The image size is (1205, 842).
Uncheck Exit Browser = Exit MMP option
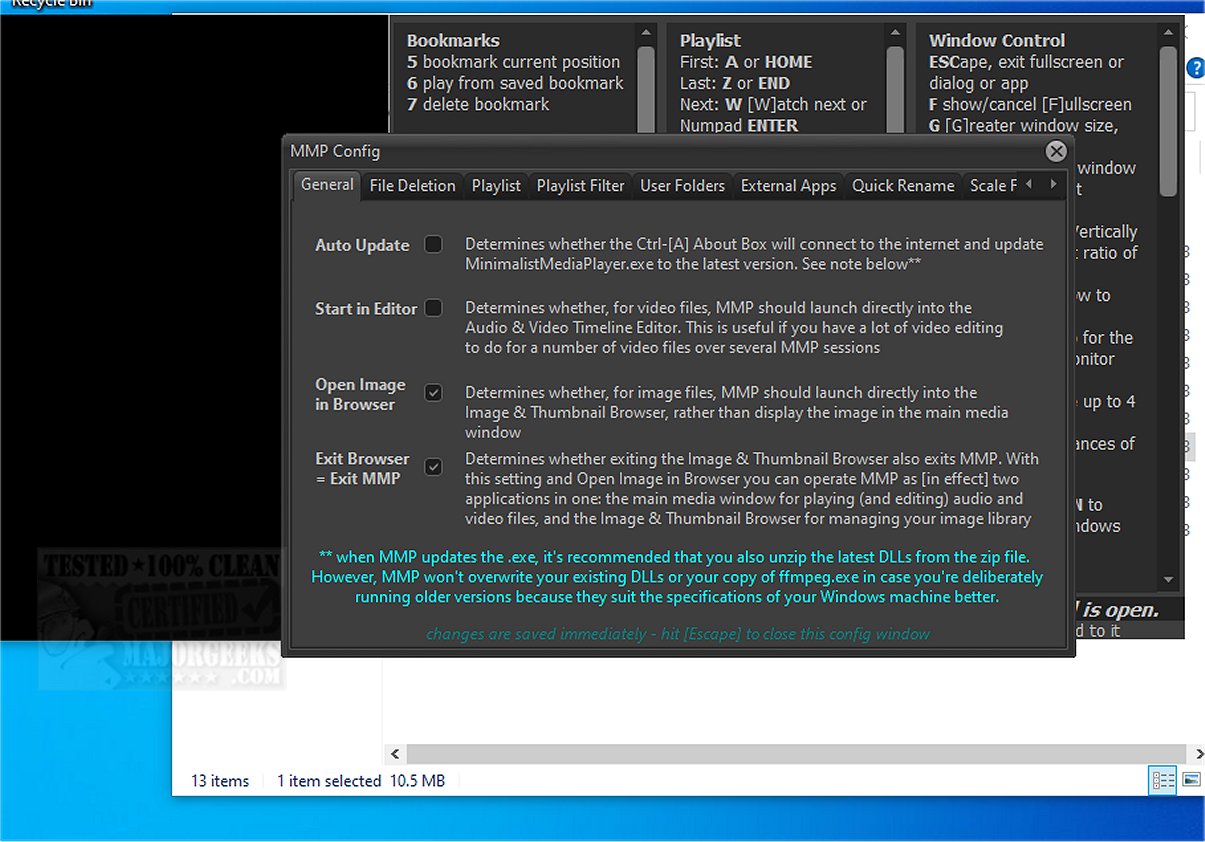tap(433, 467)
